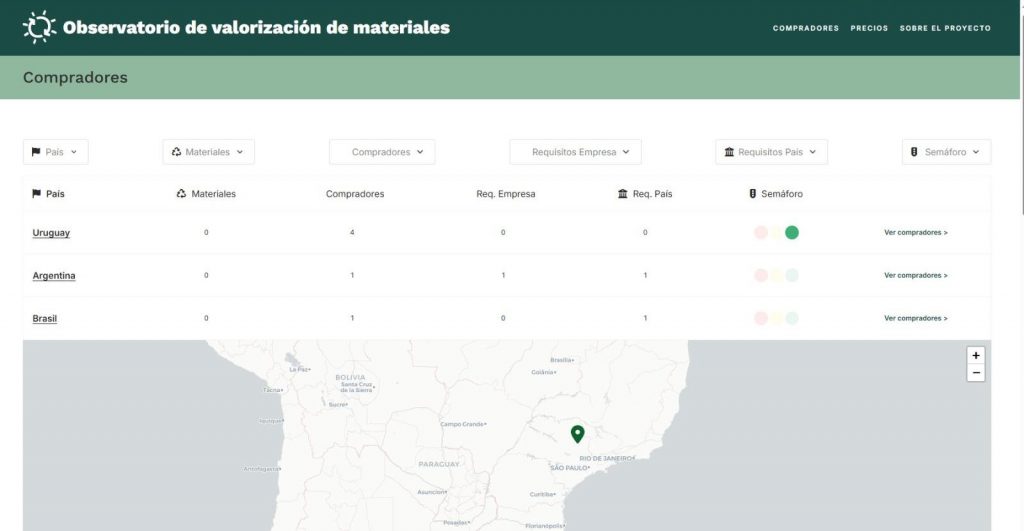
Task: Click the institution icon in Req. País header
Action: click(623, 194)
